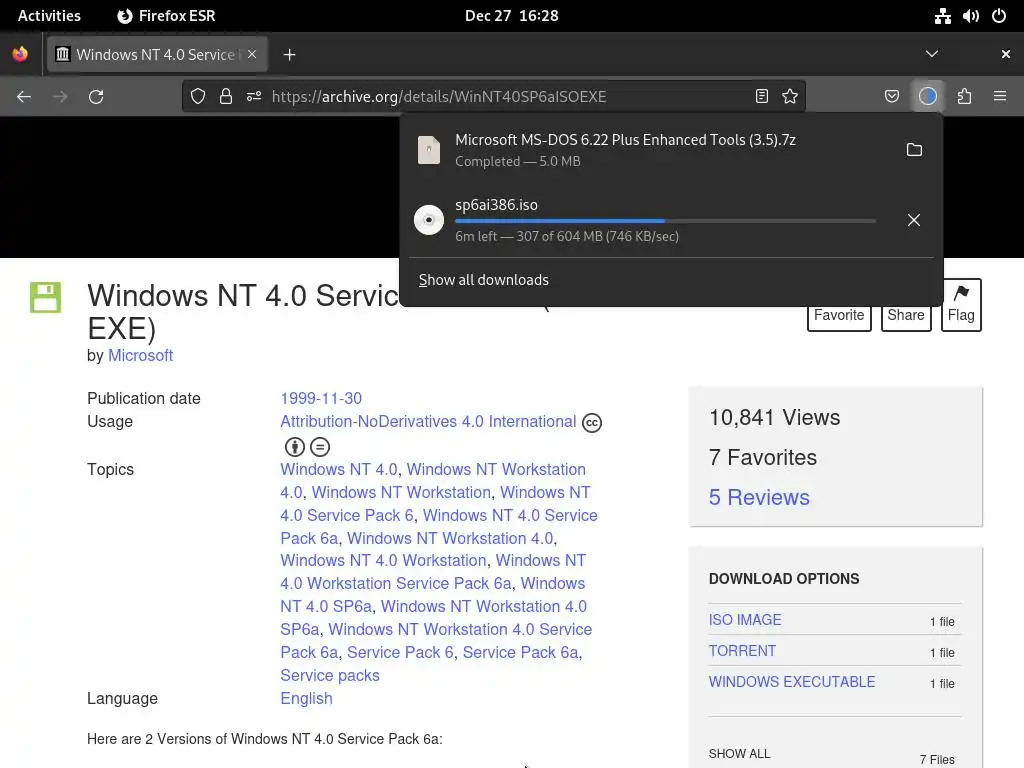Click the power icon in top bar
The width and height of the screenshot is (1024, 768).
[x=999, y=16]
